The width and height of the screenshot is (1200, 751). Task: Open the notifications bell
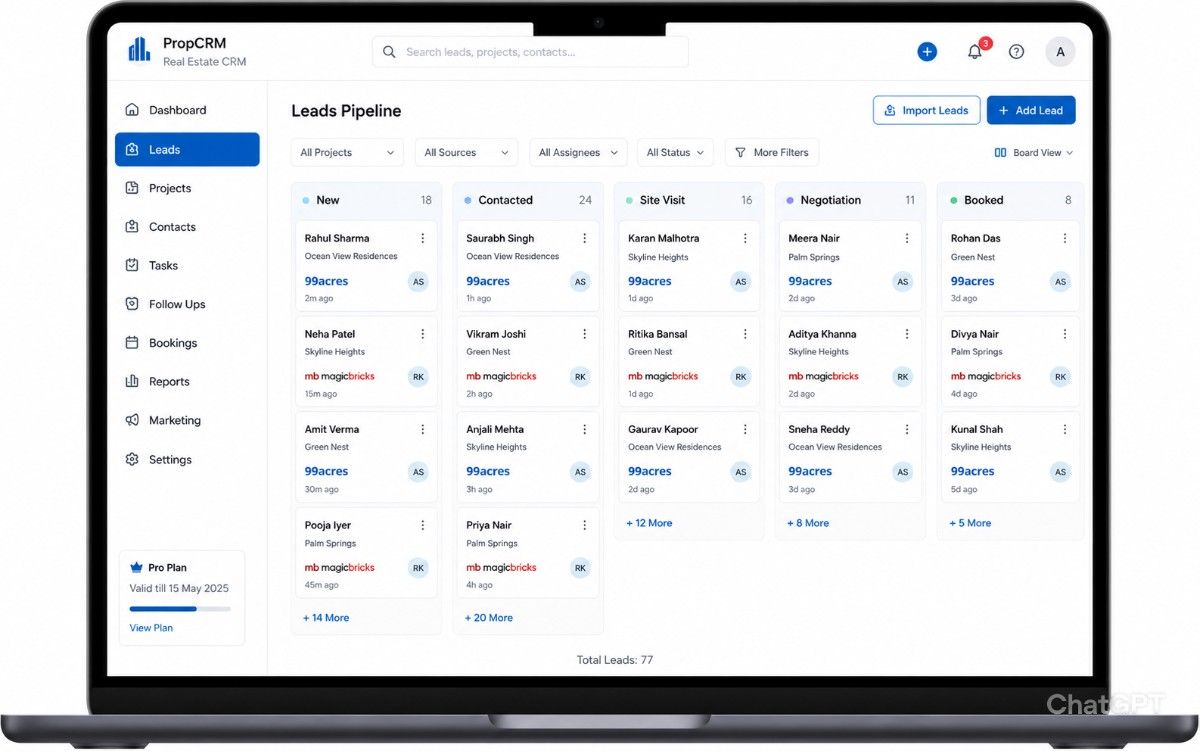click(975, 52)
